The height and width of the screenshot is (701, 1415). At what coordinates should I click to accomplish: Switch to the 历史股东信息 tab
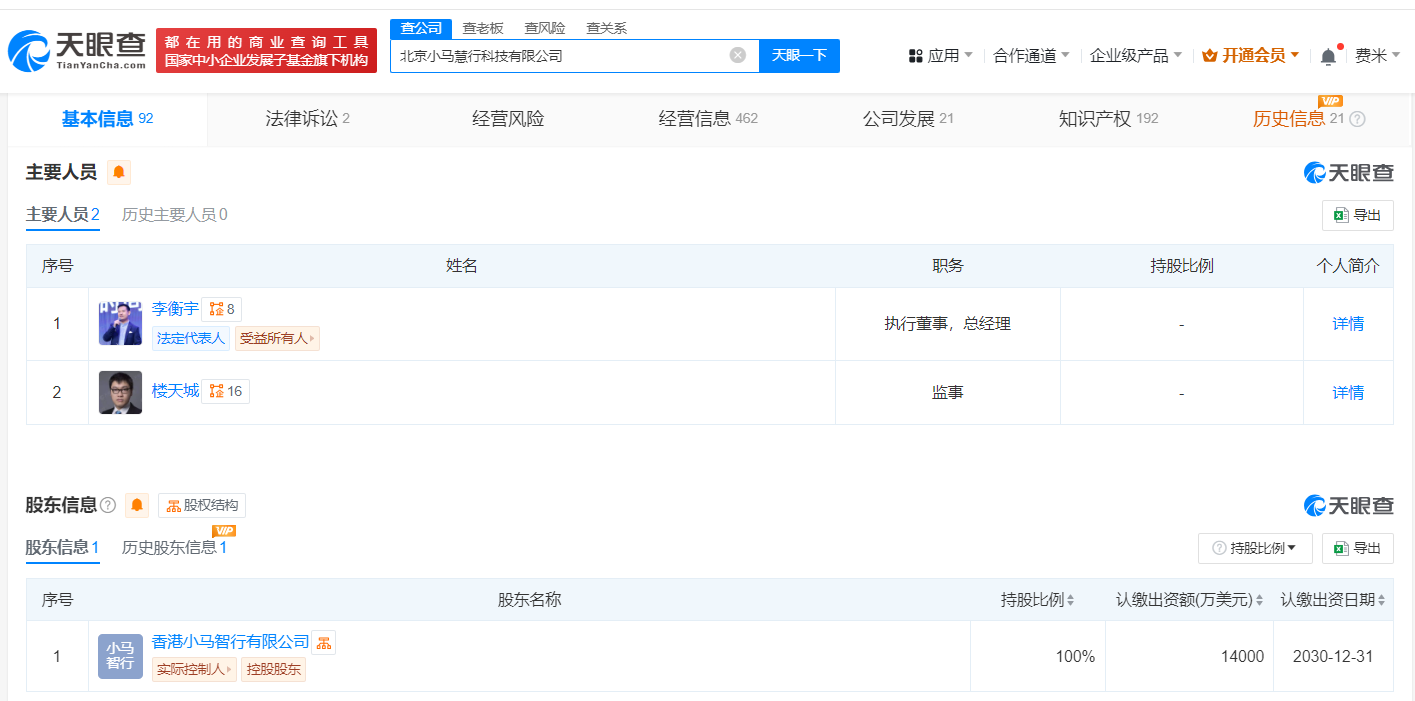[x=175, y=548]
